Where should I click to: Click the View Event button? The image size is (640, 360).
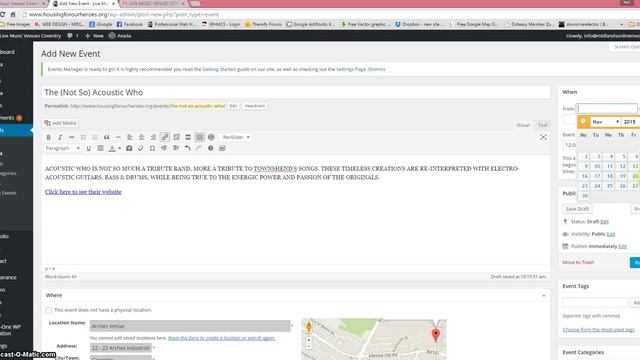coord(255,106)
